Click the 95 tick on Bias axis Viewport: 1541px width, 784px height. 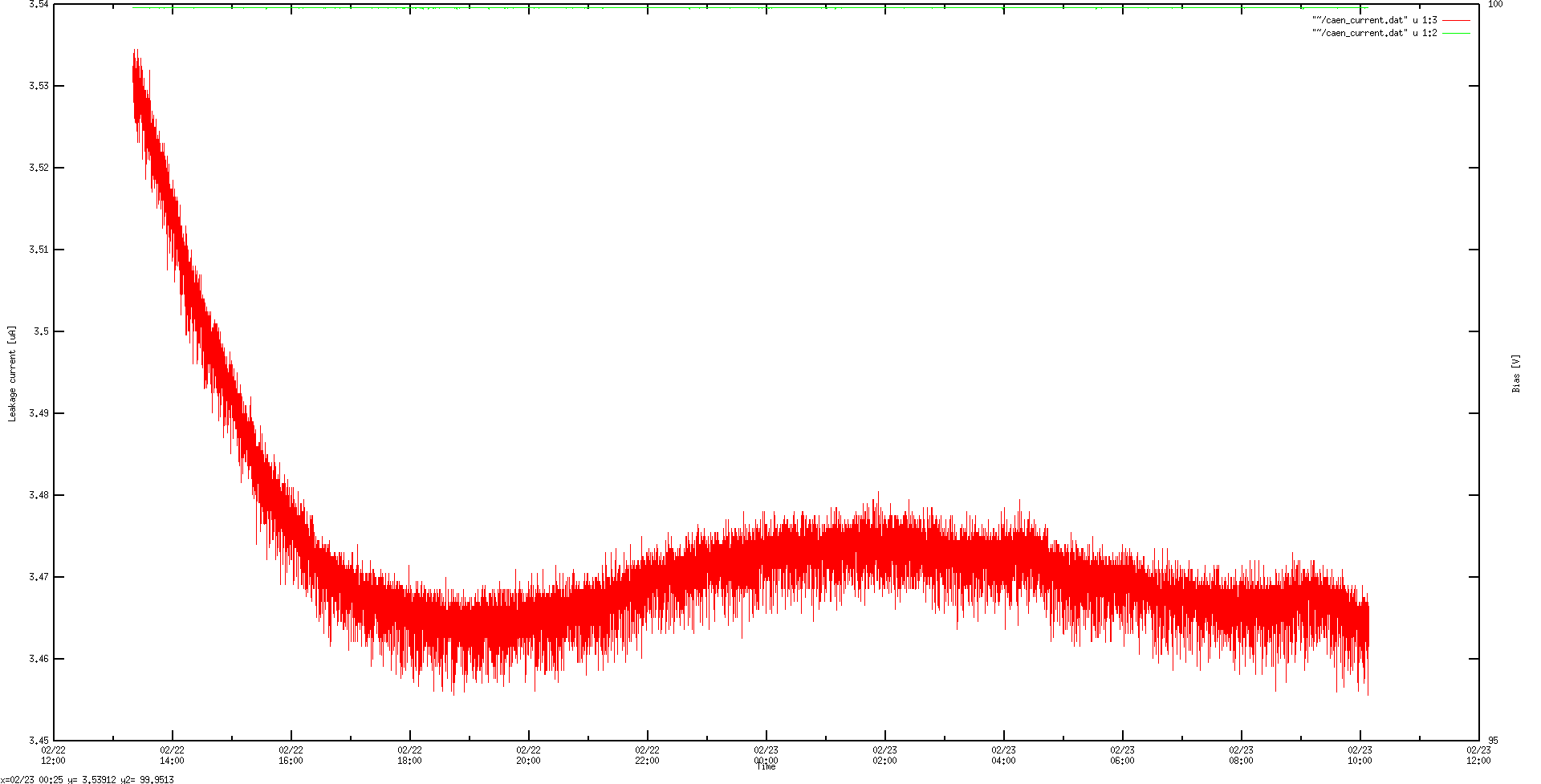tap(1493, 741)
